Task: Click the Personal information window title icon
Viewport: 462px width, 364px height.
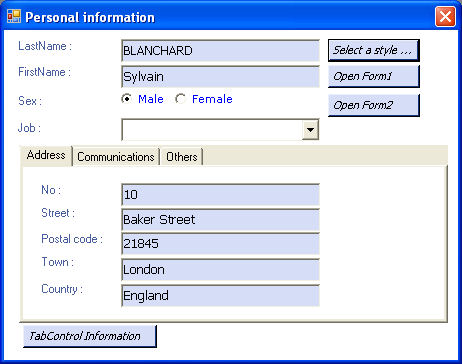Action: [14, 16]
